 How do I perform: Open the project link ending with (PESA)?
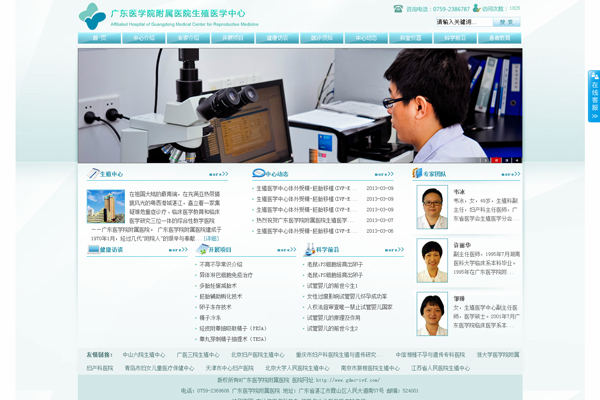tap(233, 329)
